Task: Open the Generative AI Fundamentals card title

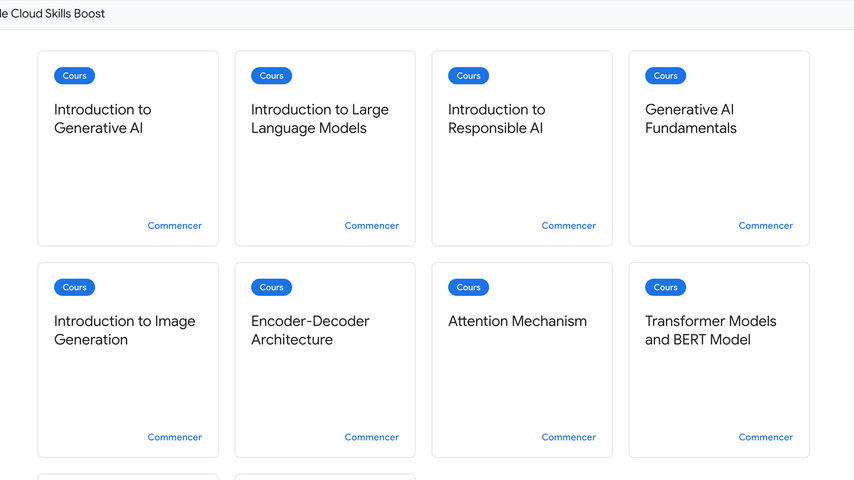Action: [x=691, y=119]
